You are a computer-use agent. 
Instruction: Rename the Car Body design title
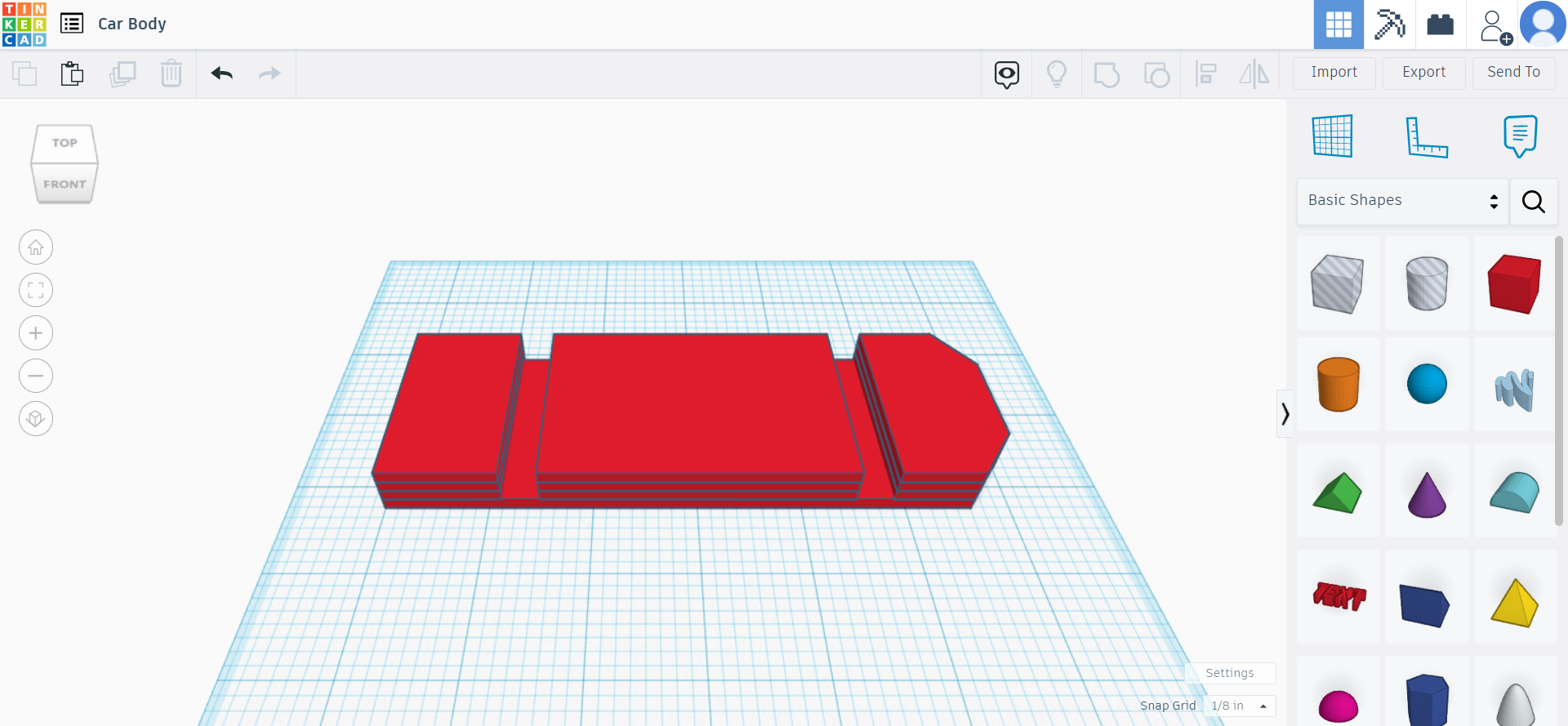click(x=132, y=24)
